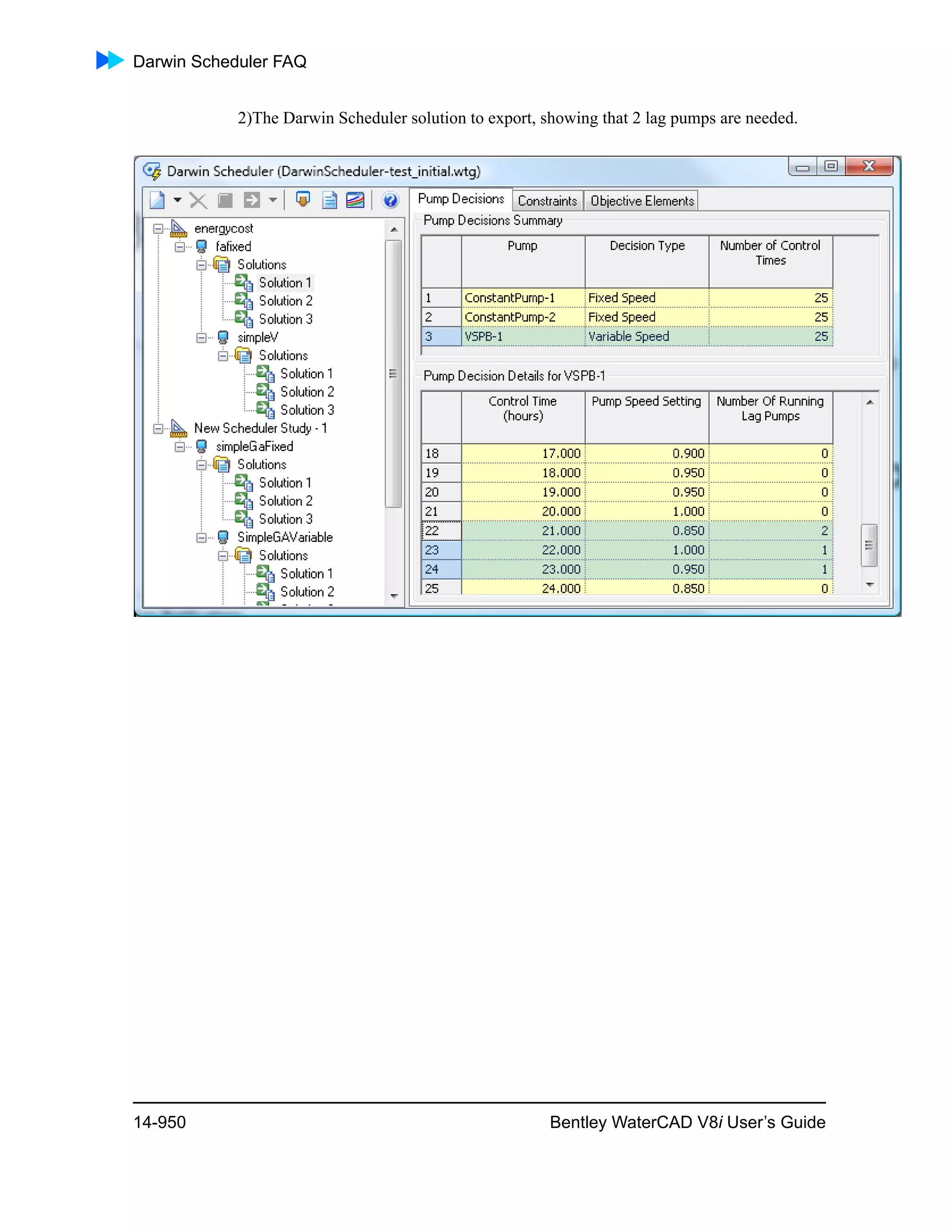Viewport: 952px width, 1232px height.
Task: Click the Solutions folder icon under simpleV
Action: click(x=244, y=355)
